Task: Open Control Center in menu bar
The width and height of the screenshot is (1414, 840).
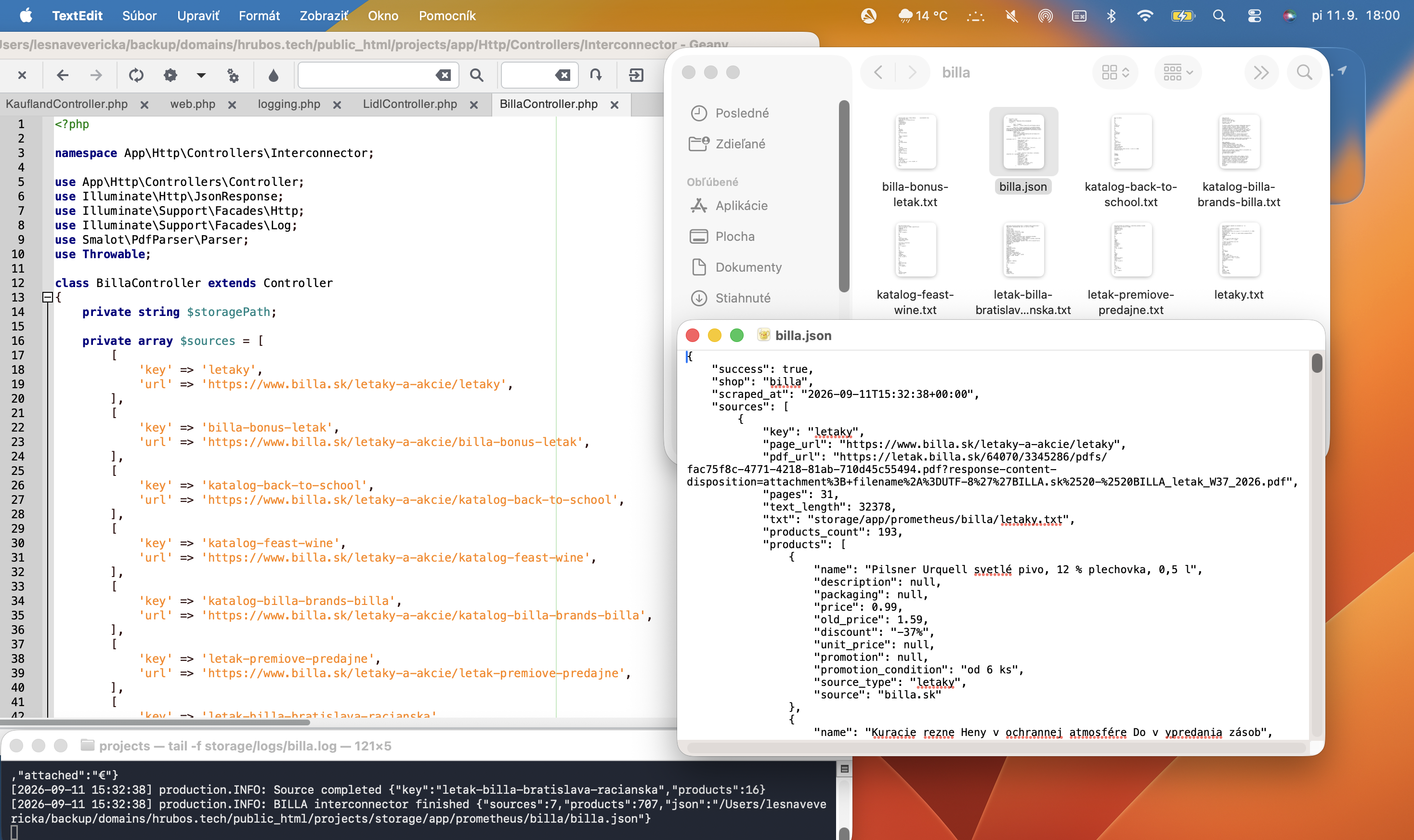Action: (x=1255, y=15)
